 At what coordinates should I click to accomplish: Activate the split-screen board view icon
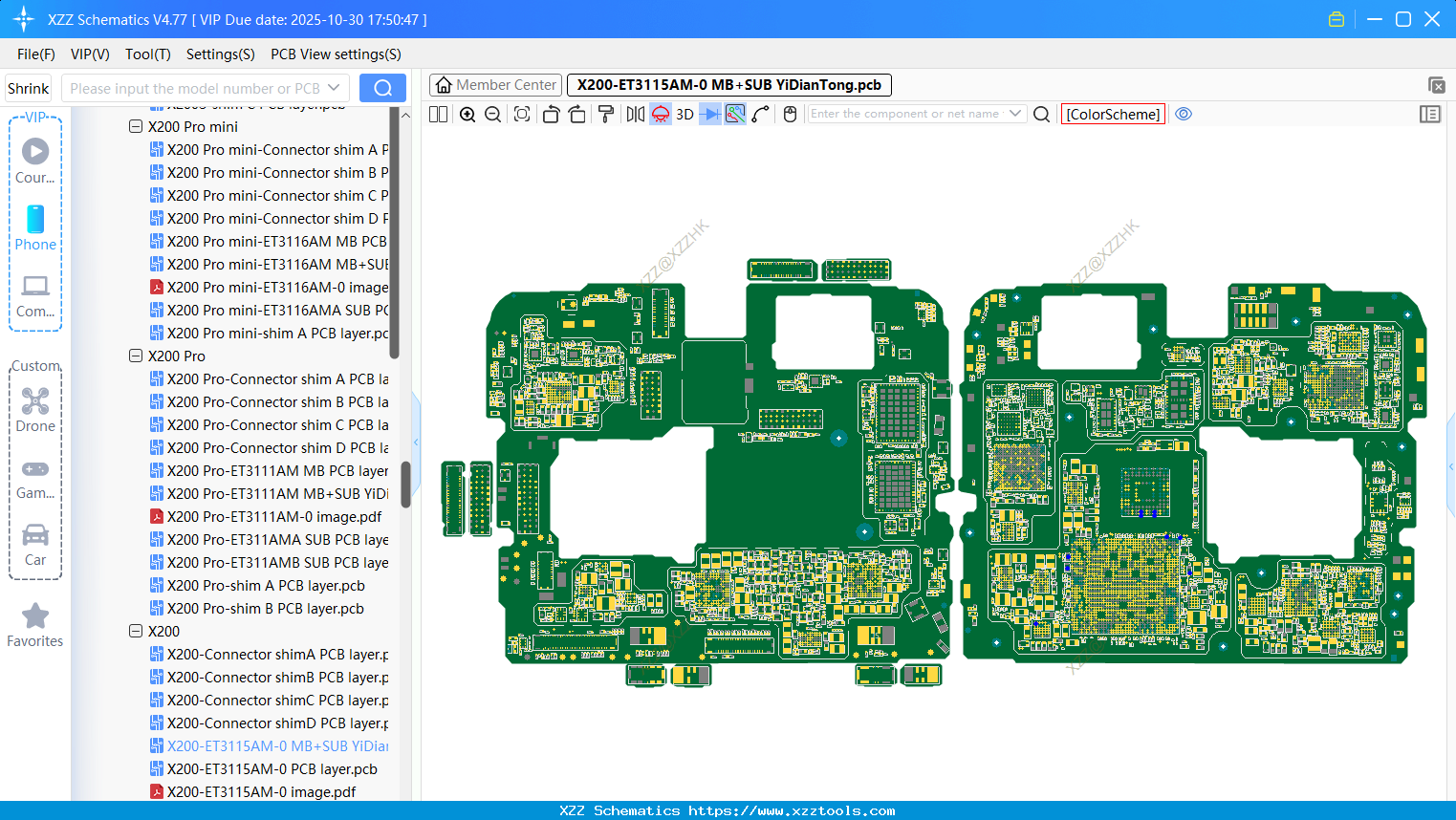coord(438,114)
